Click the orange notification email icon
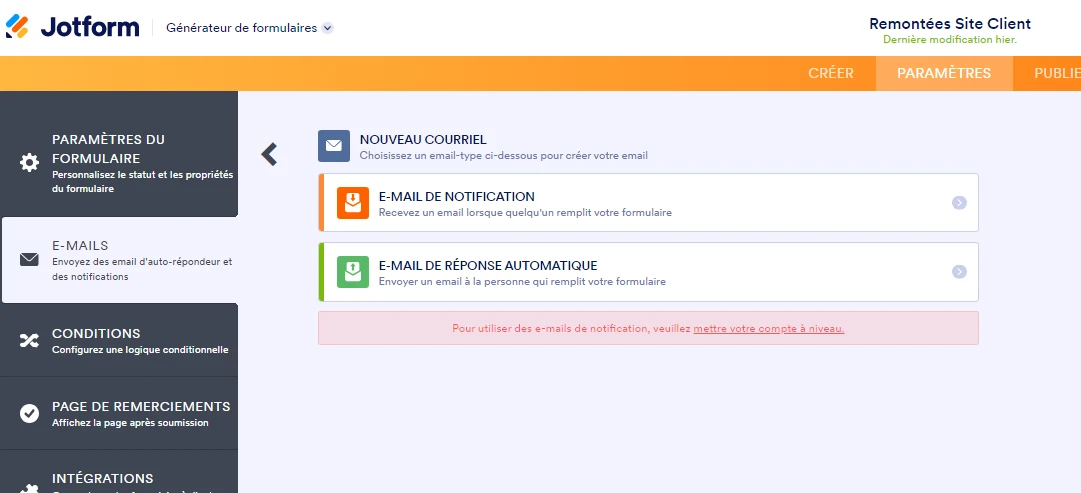Image resolution: width=1081 pixels, height=493 pixels. 353,203
